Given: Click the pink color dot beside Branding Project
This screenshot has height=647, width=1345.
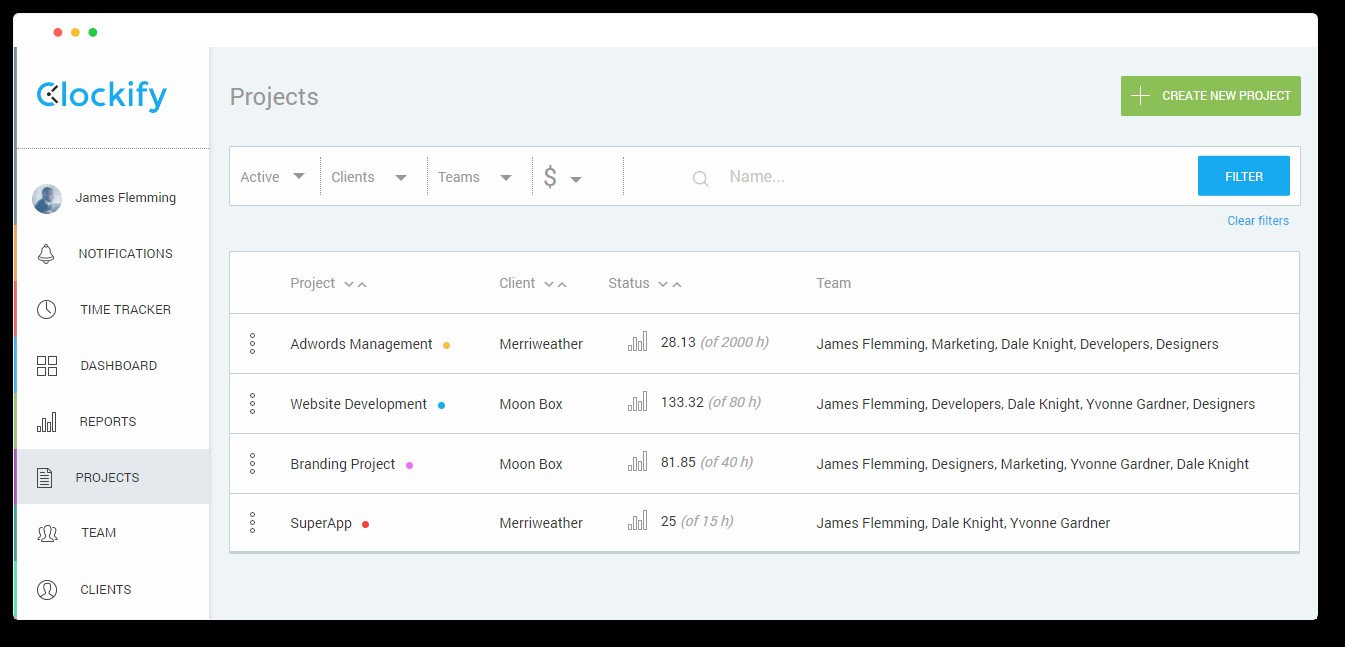Looking at the screenshot, I should click(409, 465).
